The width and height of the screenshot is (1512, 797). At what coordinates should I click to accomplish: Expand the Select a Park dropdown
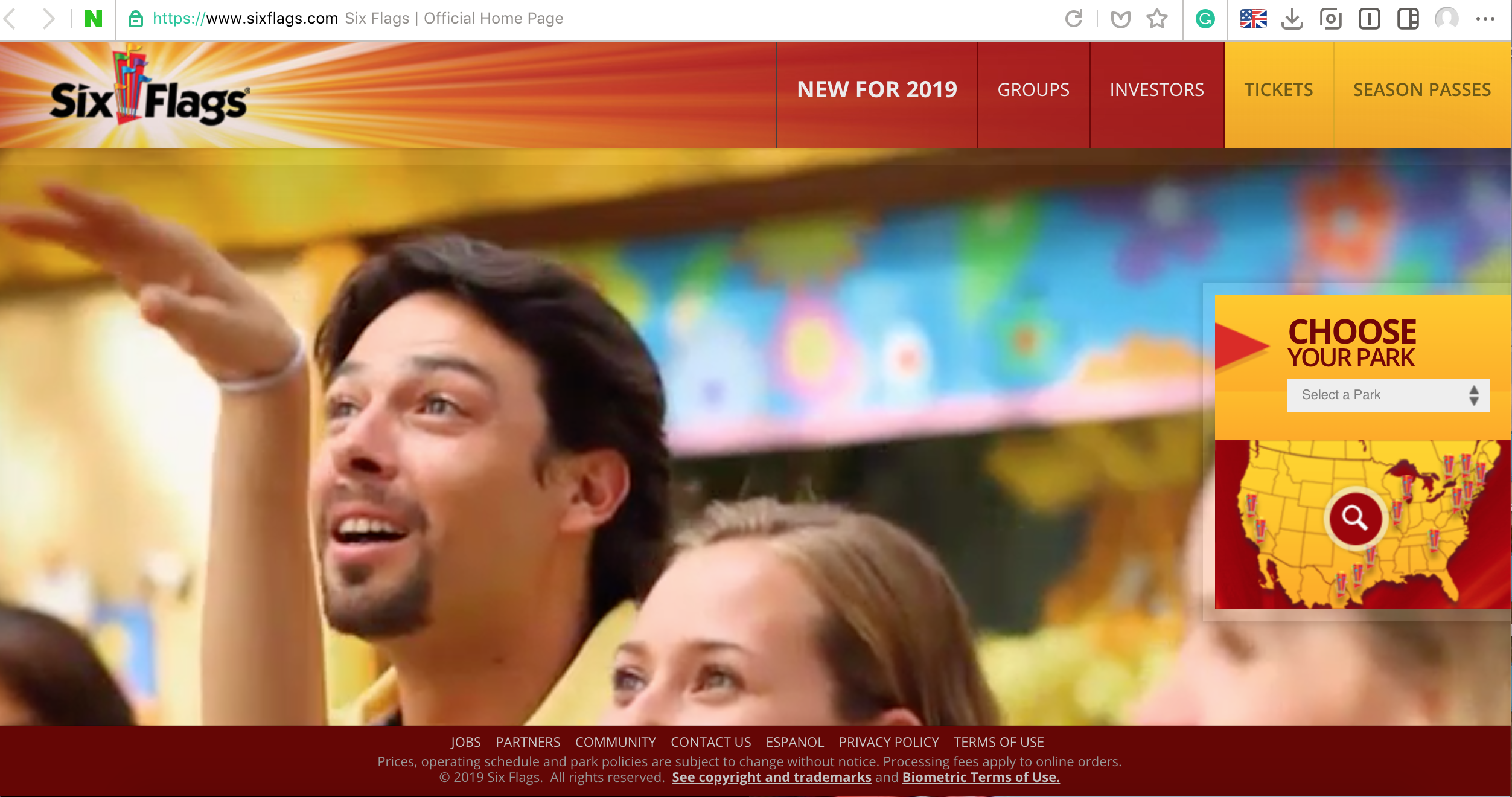(x=1388, y=395)
